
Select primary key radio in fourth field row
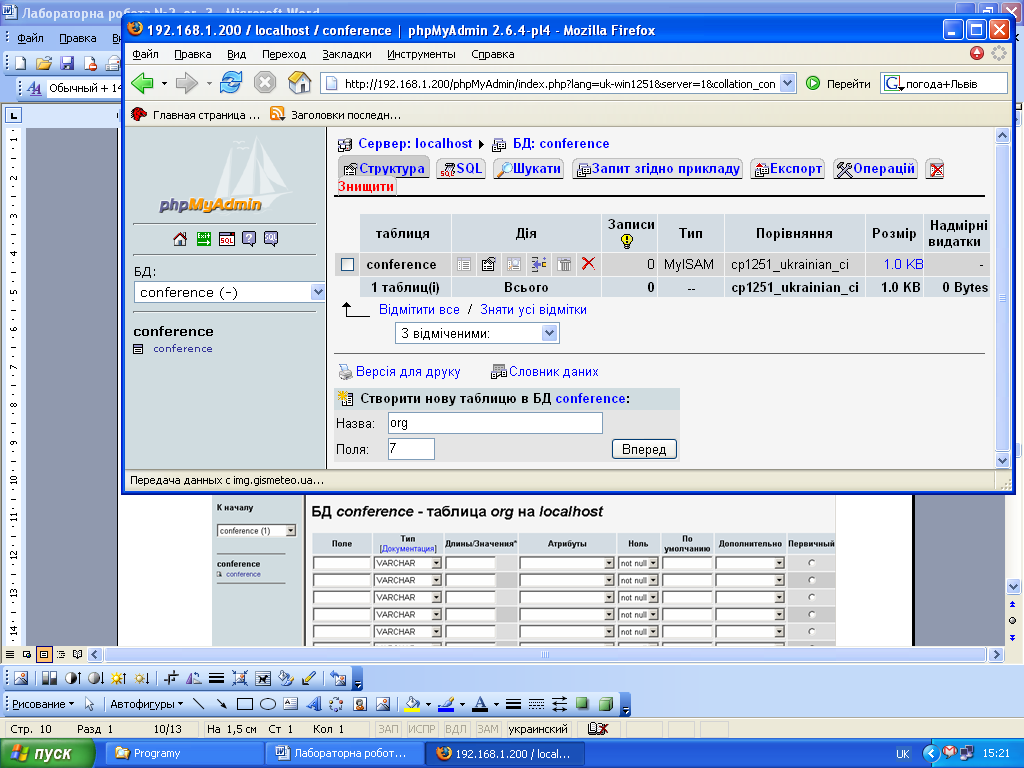tap(811, 614)
